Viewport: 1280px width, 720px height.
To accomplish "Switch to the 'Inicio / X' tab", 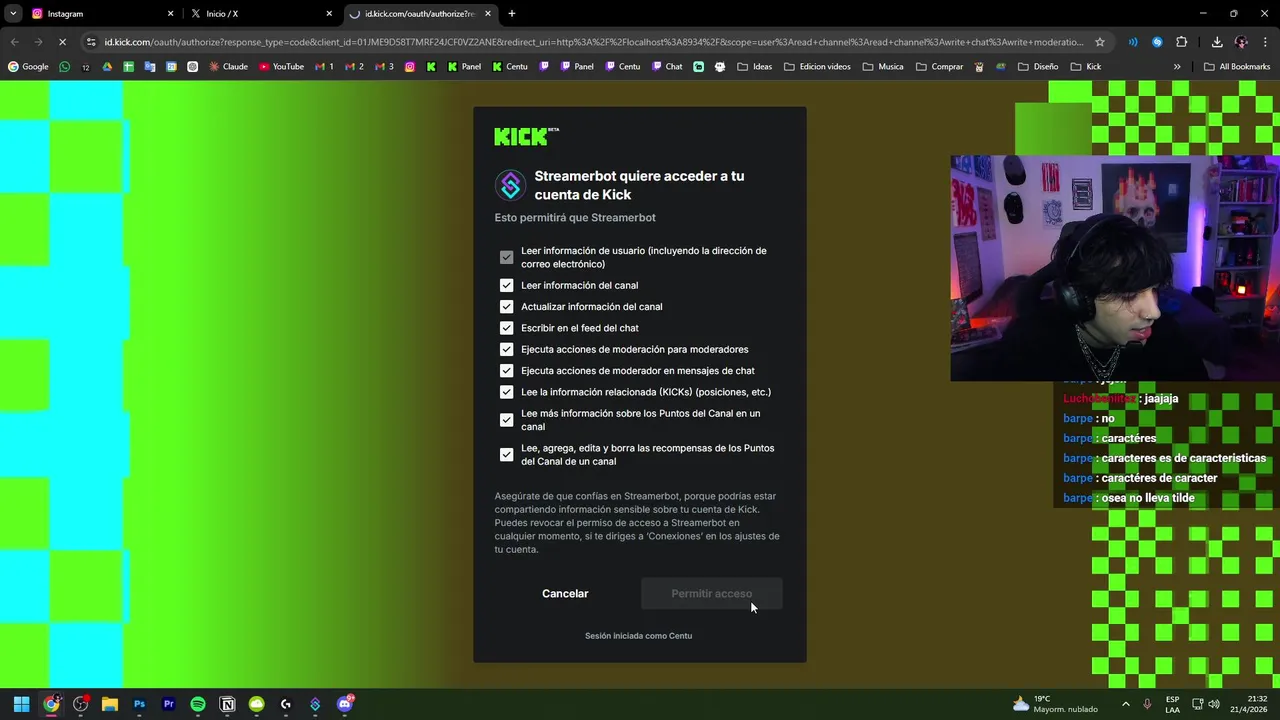I will [x=262, y=14].
